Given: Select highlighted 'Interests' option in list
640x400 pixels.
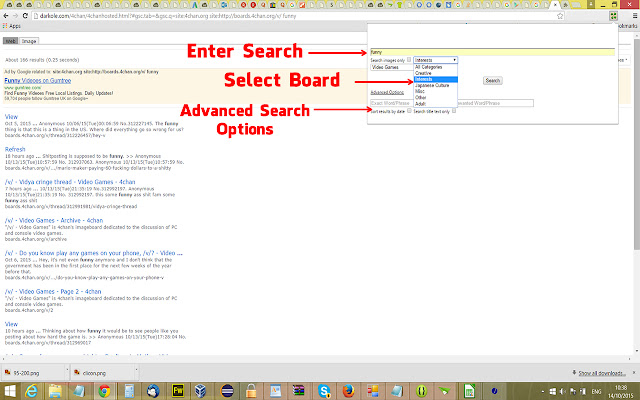Looking at the screenshot, I should 436,79.
